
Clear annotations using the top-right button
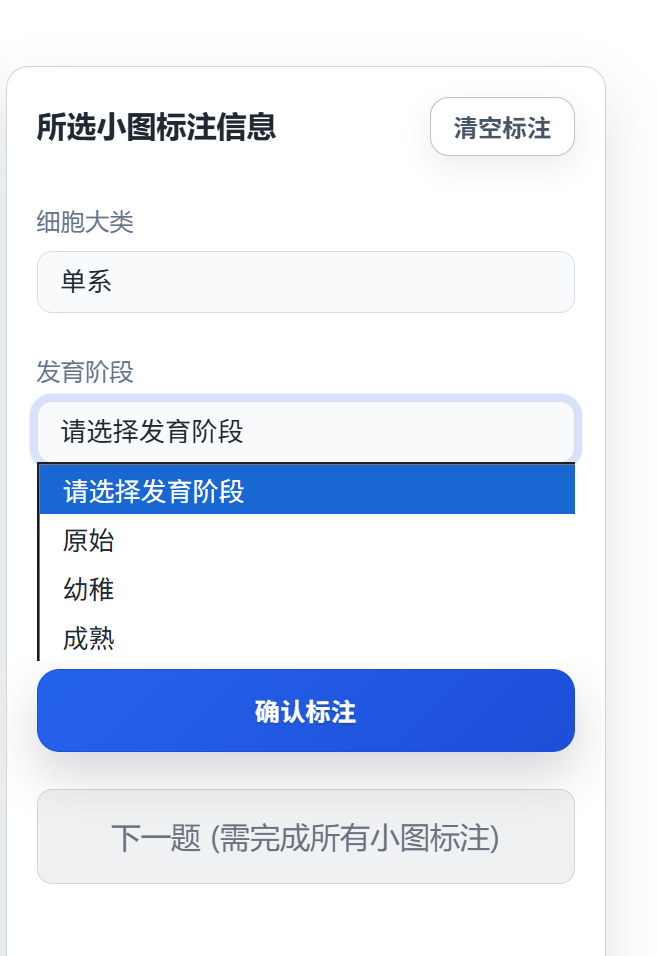point(502,127)
